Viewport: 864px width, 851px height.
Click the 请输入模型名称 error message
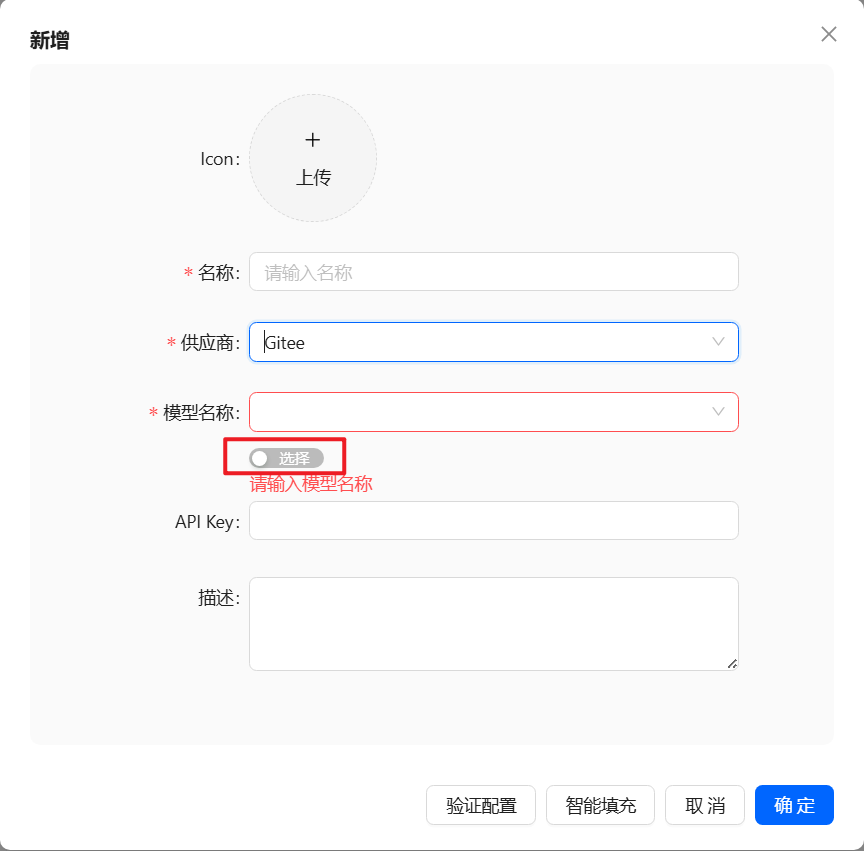pyautogui.click(x=311, y=485)
